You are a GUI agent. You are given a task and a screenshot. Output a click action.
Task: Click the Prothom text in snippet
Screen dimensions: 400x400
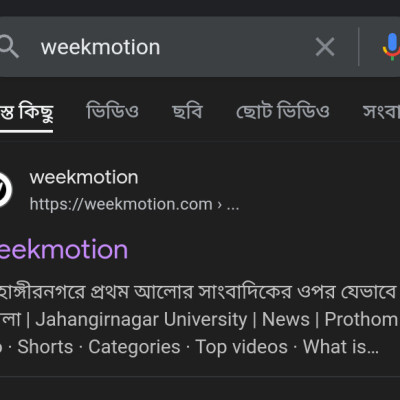361,319
